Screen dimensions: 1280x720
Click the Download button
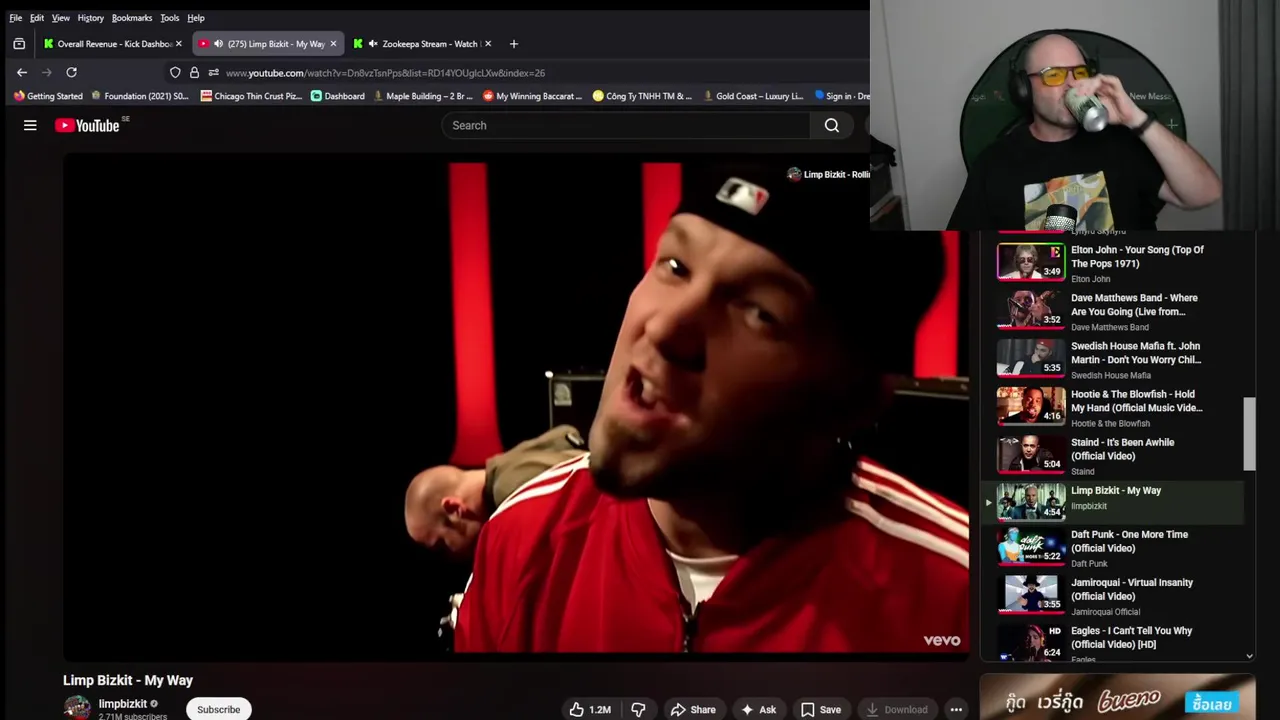coord(897,709)
